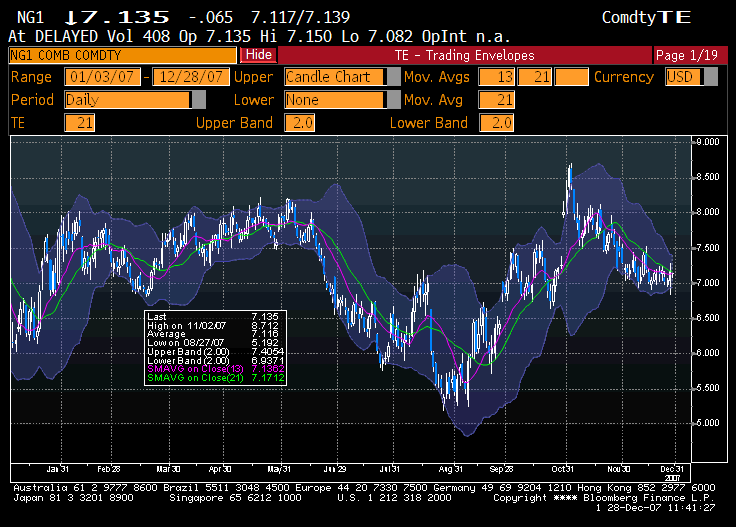Click the 8.500 price axis label
Image resolution: width=736 pixels, height=527 pixels.
point(708,177)
